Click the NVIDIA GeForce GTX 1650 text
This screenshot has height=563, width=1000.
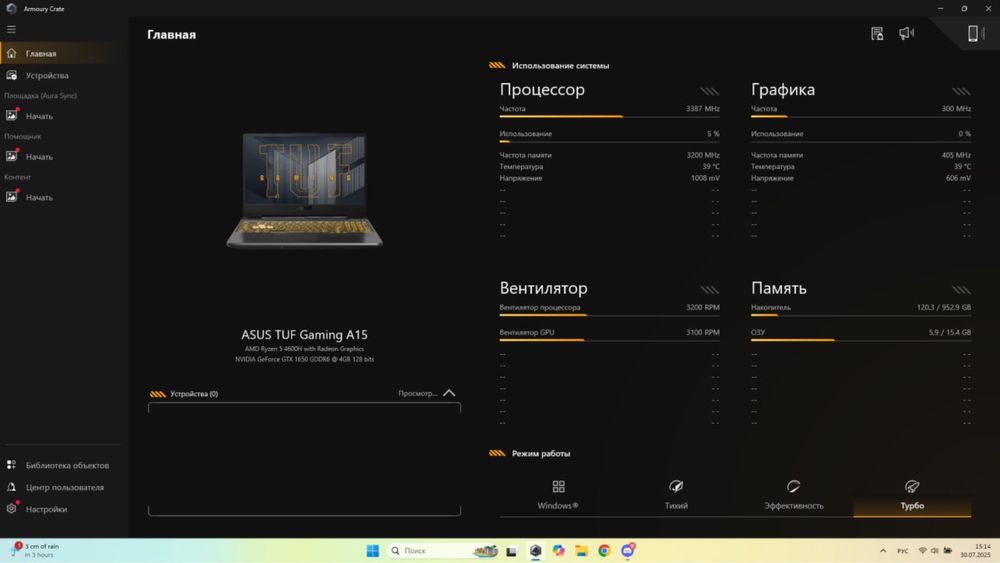304,359
